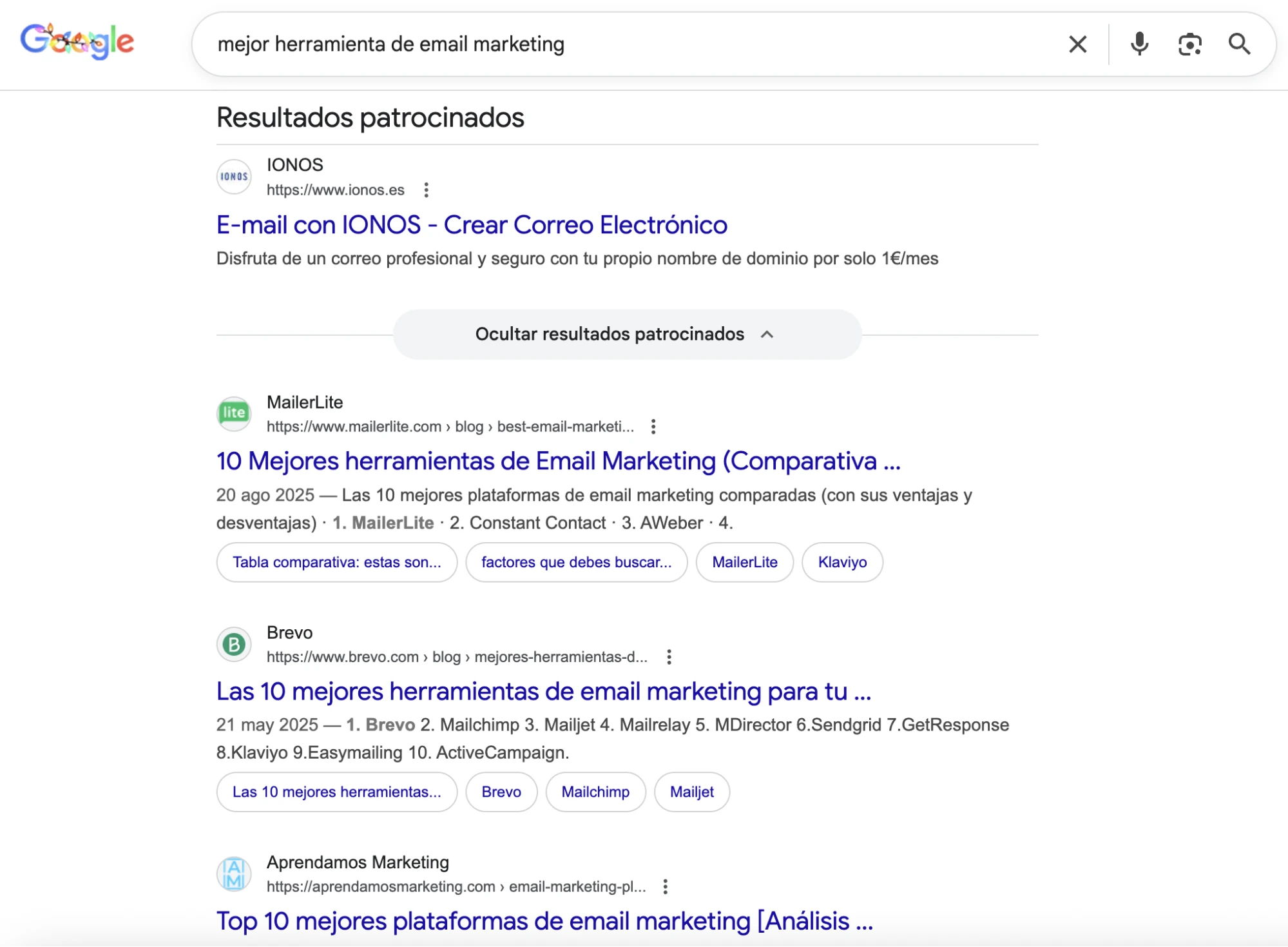Click the Mailjet chip link

pyautogui.click(x=692, y=792)
